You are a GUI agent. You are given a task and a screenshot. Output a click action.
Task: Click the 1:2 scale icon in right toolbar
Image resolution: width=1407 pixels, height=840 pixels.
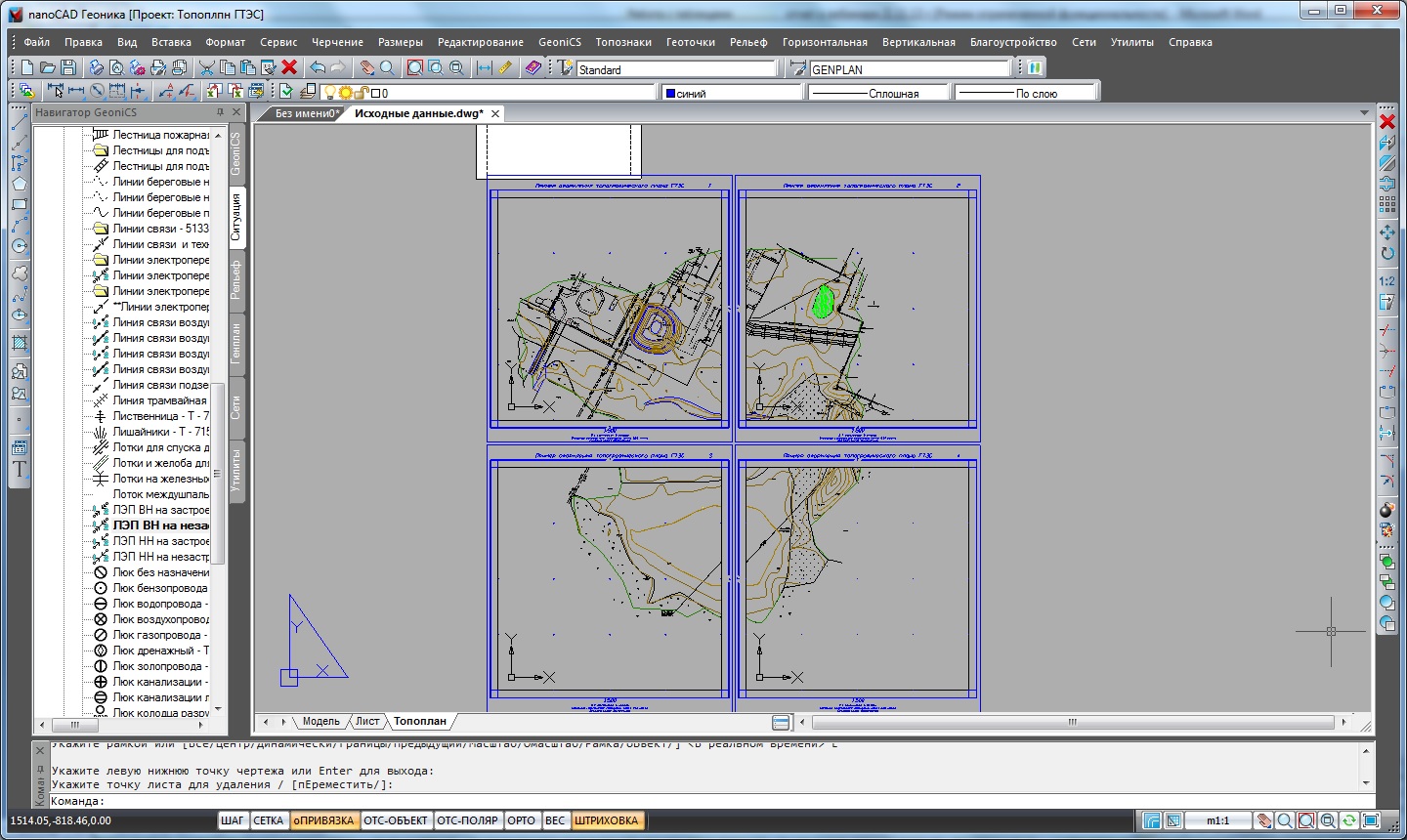coord(1386,281)
